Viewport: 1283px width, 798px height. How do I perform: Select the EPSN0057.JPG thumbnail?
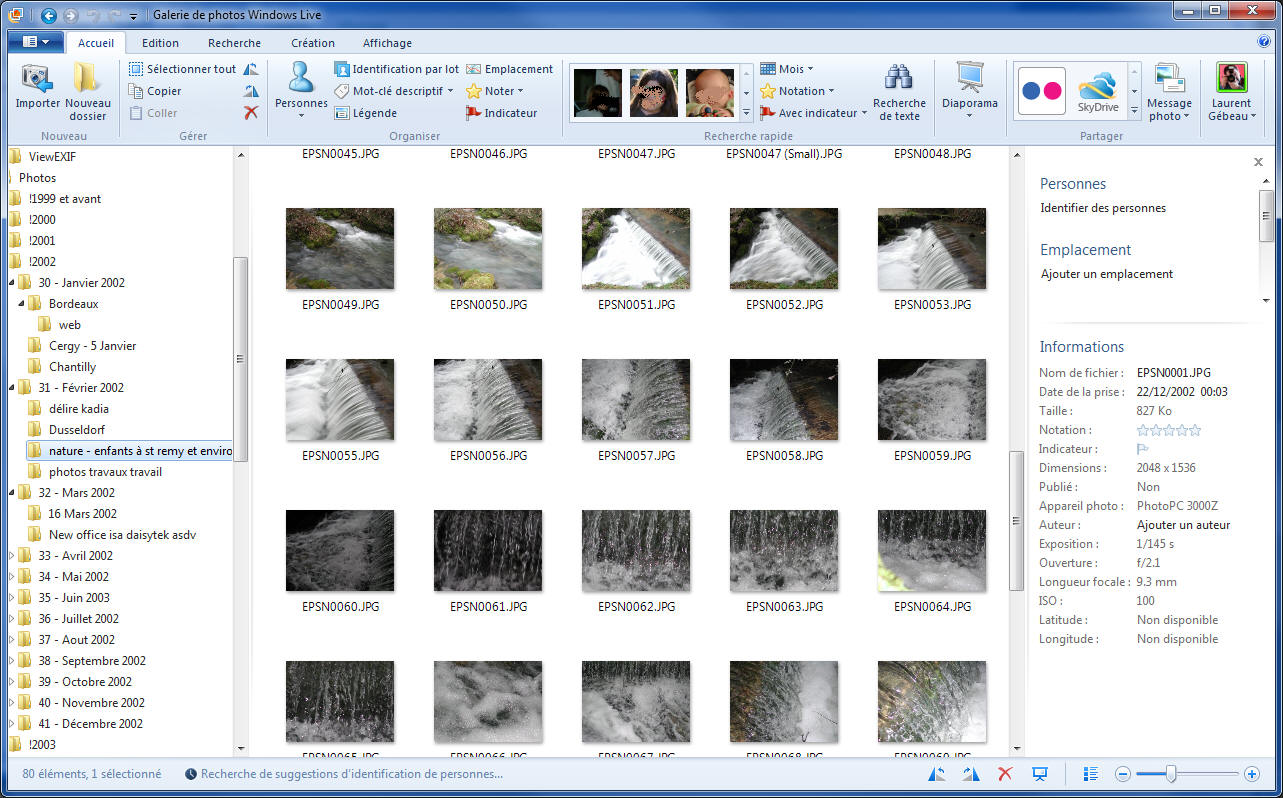636,400
